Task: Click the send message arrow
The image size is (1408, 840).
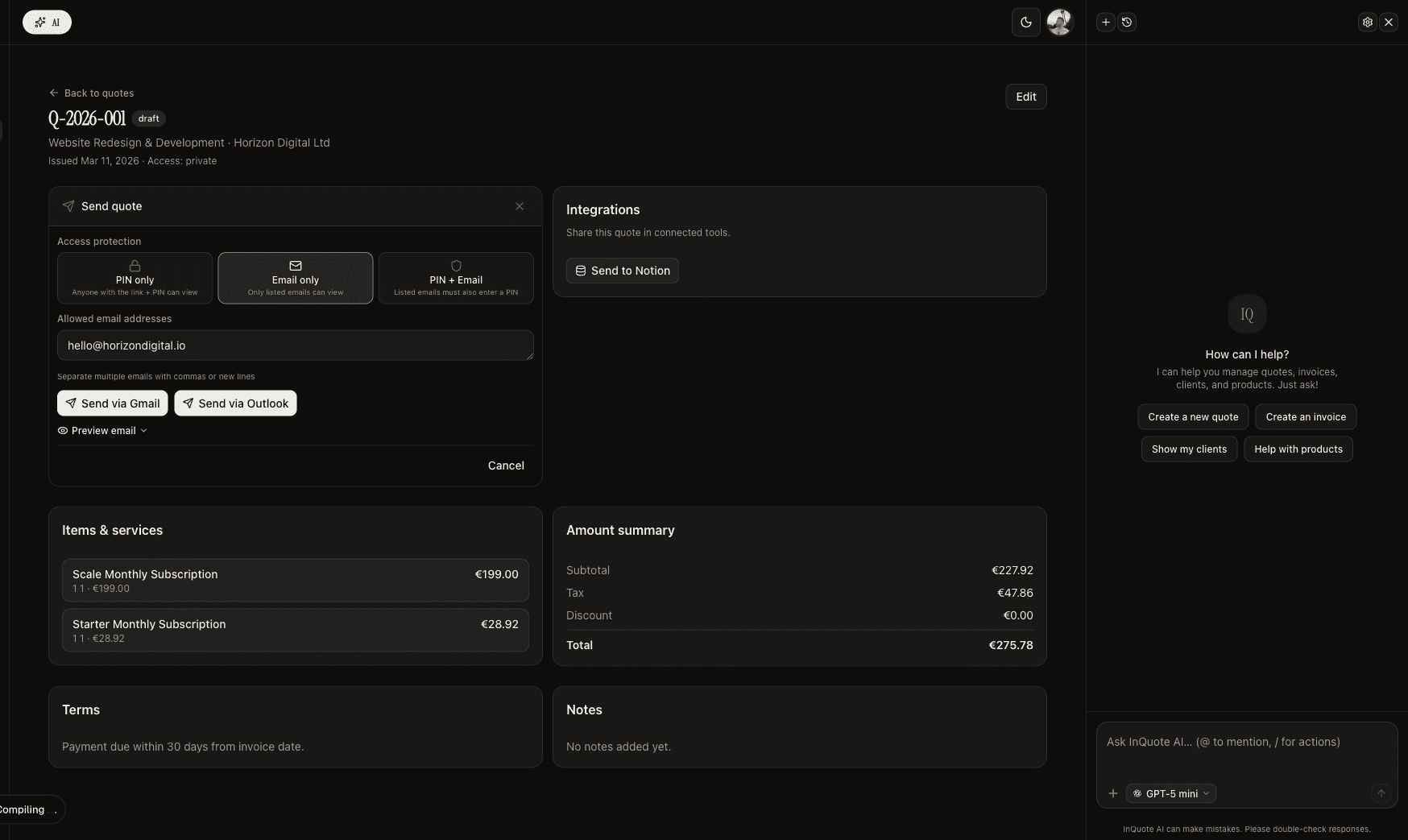Action: 1381,793
